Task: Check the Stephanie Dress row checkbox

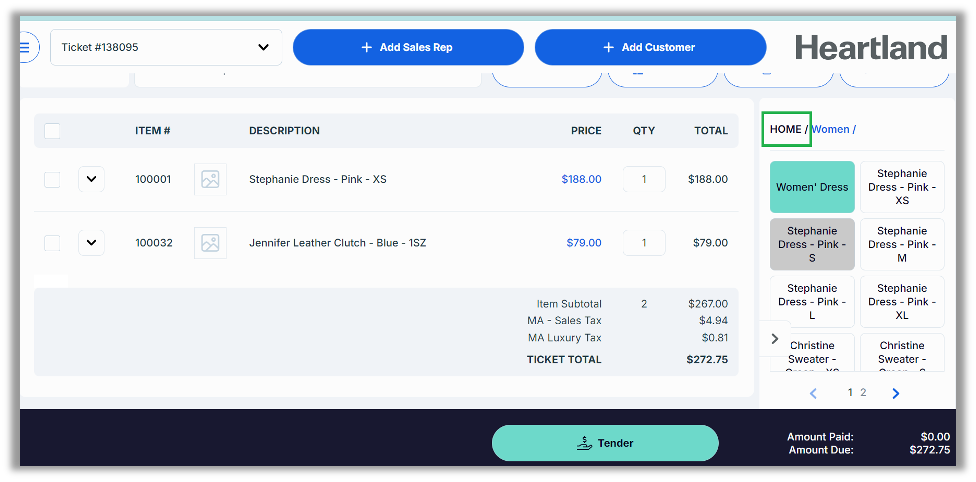Action: pos(52,180)
